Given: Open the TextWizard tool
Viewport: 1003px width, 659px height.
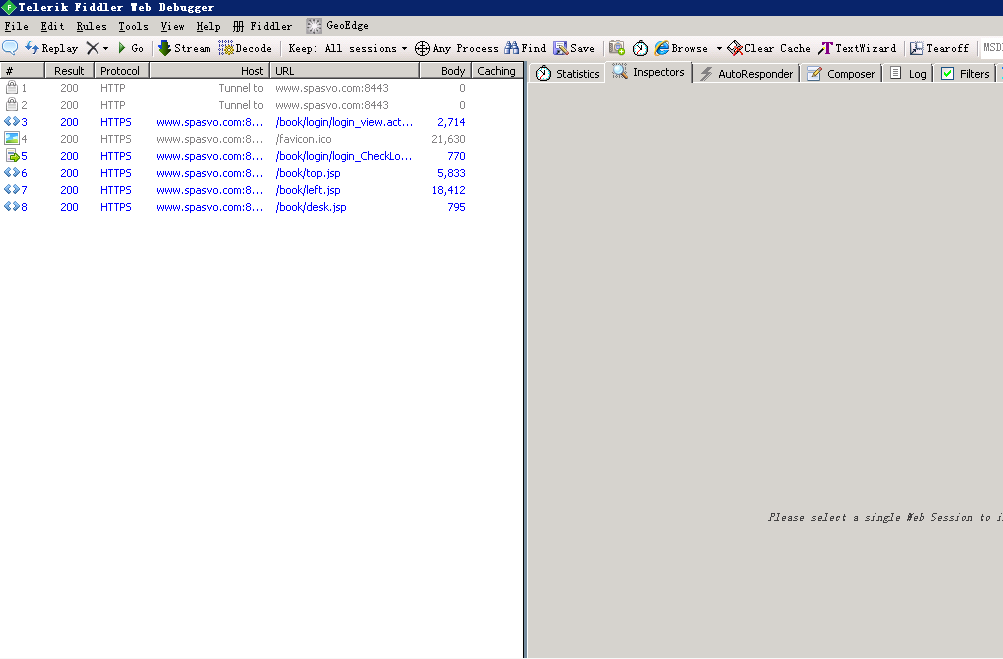Looking at the screenshot, I should [x=857, y=48].
